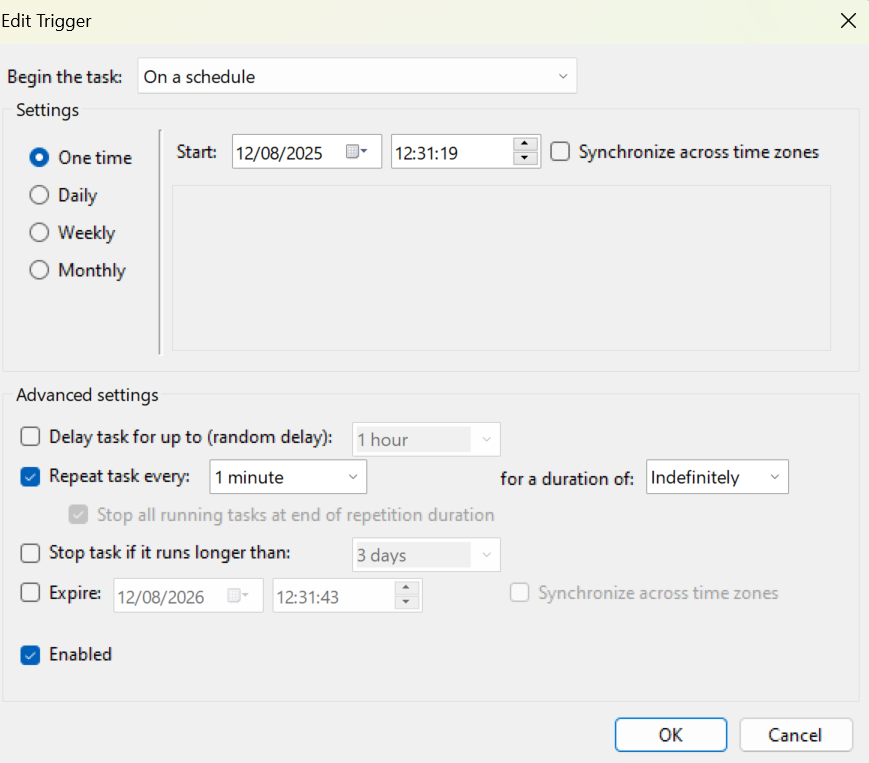Screen dimensions: 869x763
Task: Enable Synchronize across time zones for Start
Action: (561, 152)
